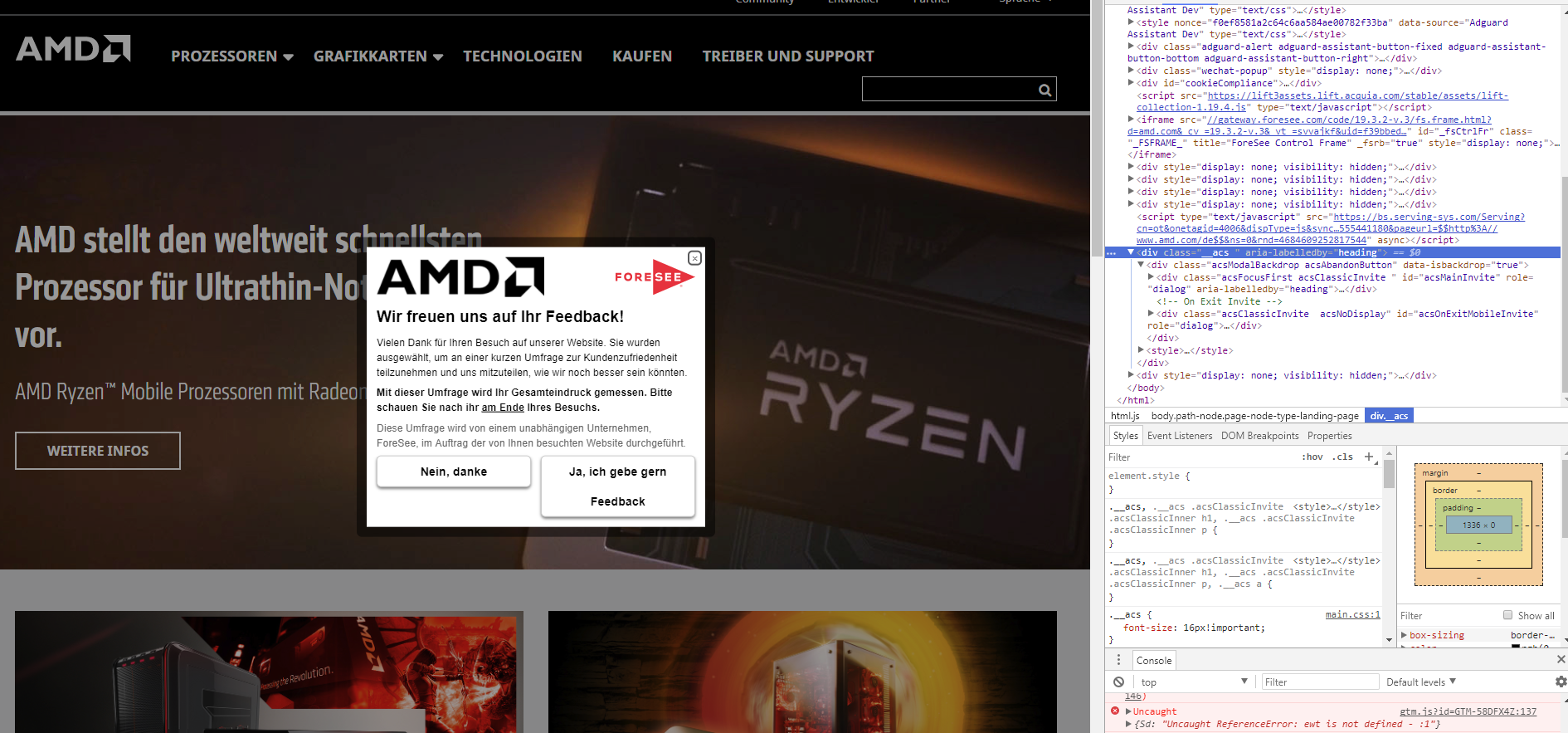This screenshot has width=1568, height=733.
Task: Open Kaufen menu item
Action: [642, 56]
